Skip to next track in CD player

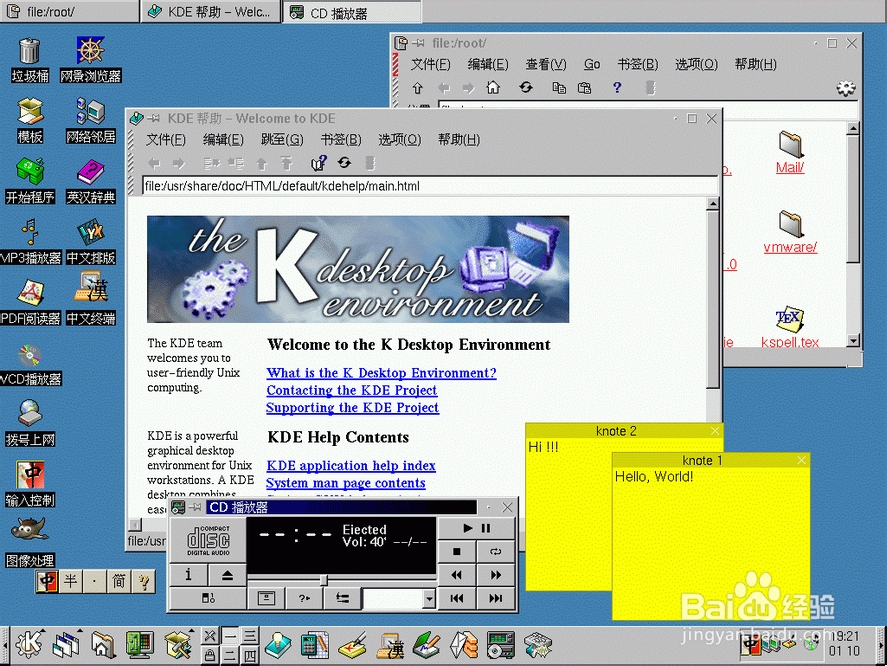pyautogui.click(x=496, y=598)
